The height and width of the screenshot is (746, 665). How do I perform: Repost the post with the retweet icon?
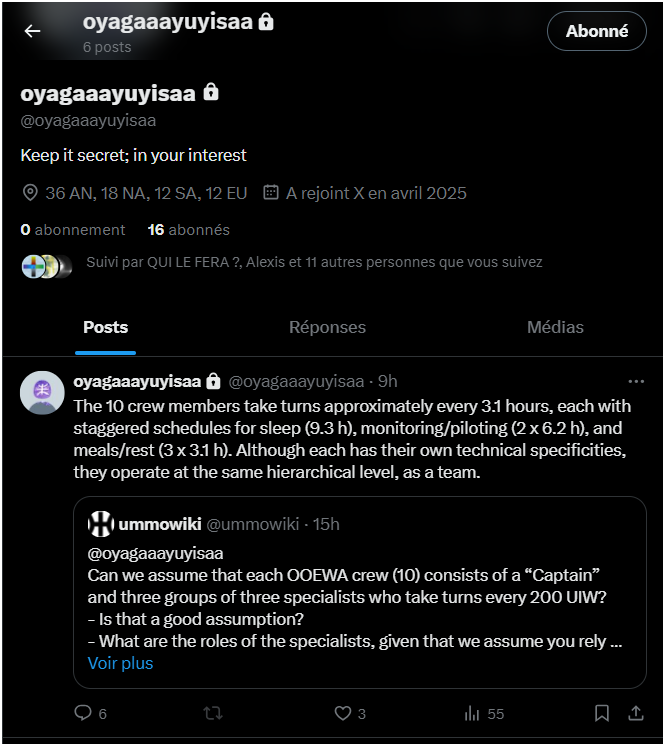coord(213,713)
